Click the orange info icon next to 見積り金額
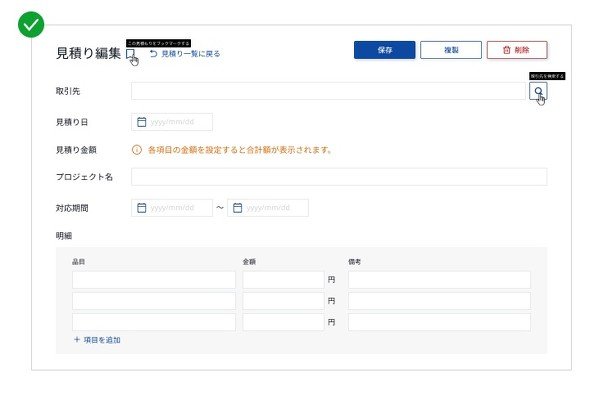 pyautogui.click(x=137, y=150)
